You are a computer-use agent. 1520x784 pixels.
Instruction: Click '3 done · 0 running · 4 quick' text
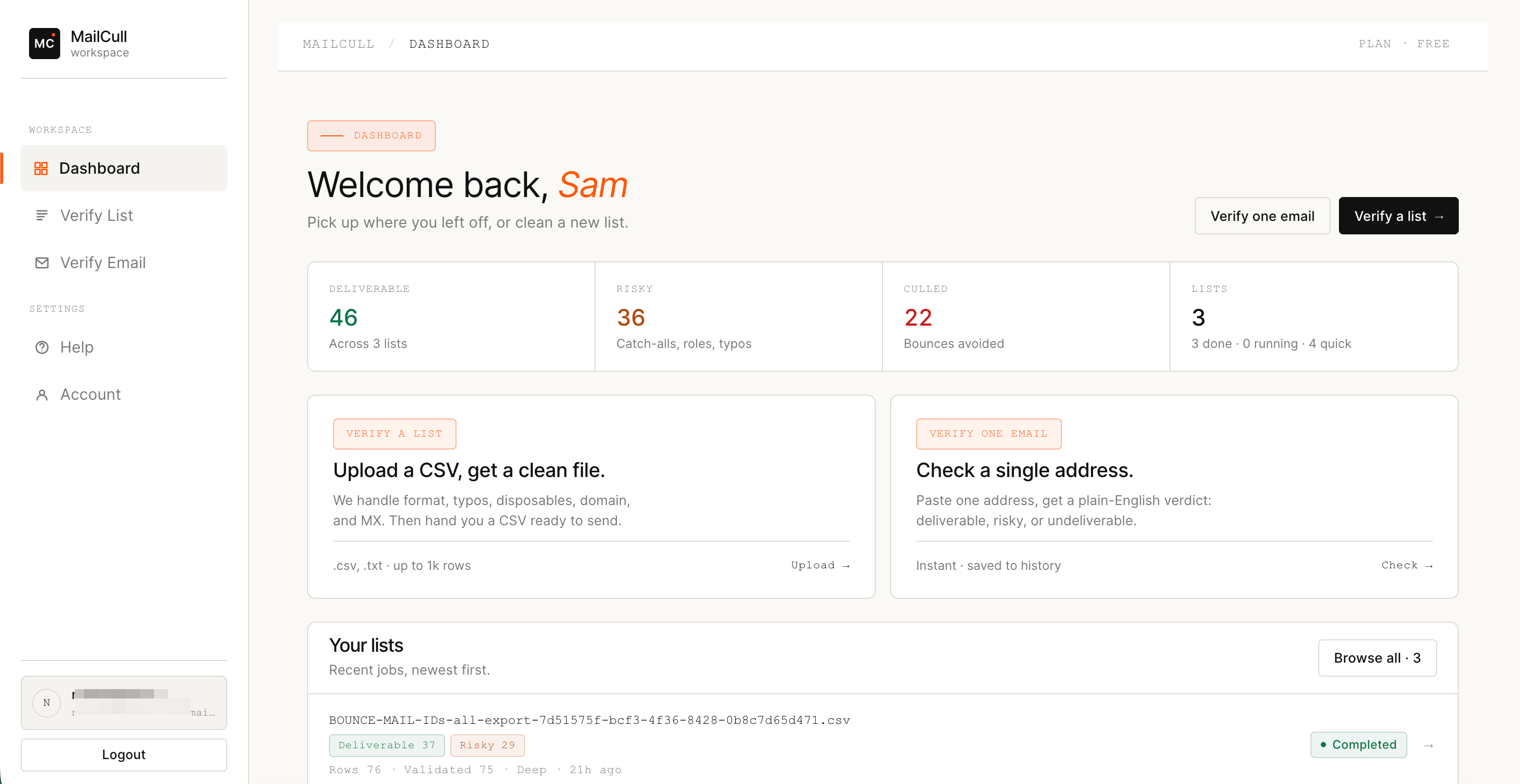pyautogui.click(x=1271, y=343)
